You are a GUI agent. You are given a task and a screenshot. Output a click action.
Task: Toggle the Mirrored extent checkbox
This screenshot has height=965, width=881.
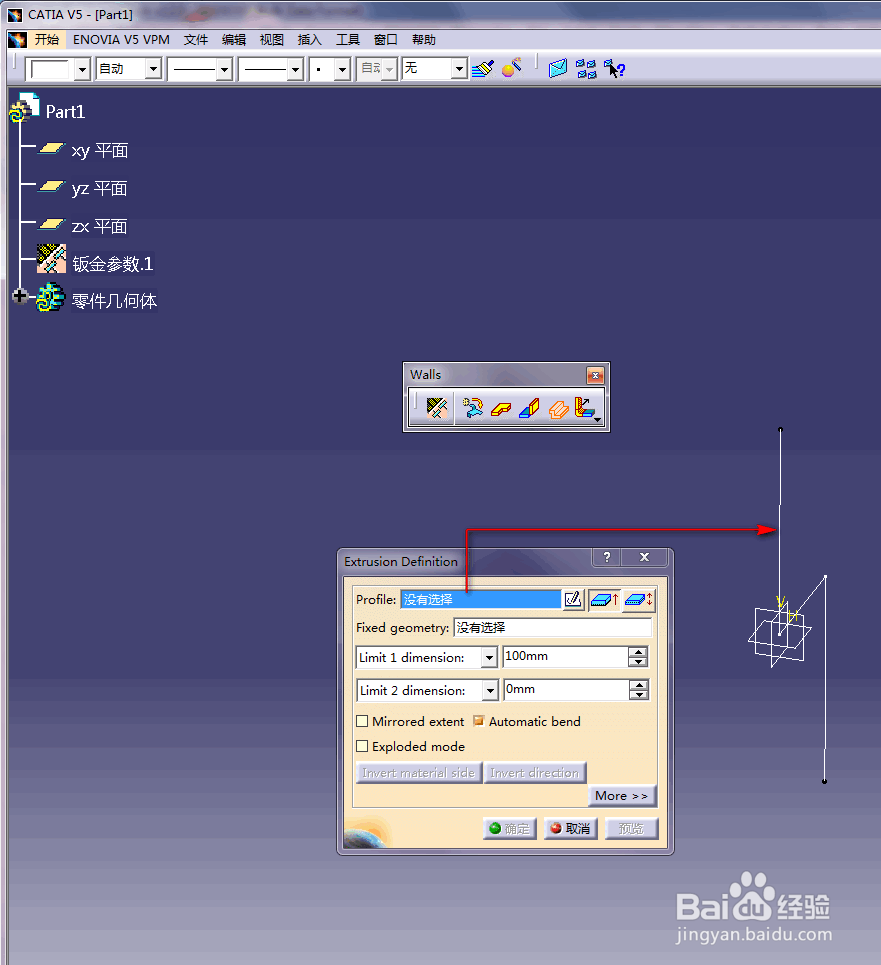(x=362, y=721)
